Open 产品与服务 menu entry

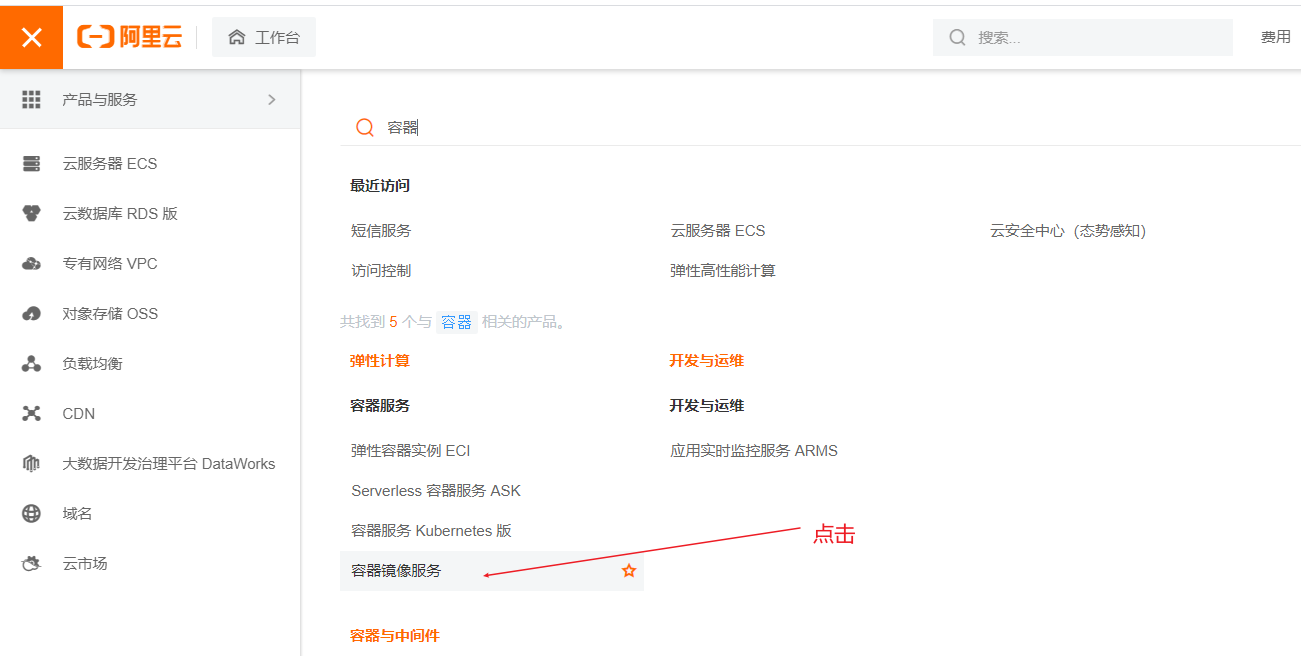(x=150, y=99)
